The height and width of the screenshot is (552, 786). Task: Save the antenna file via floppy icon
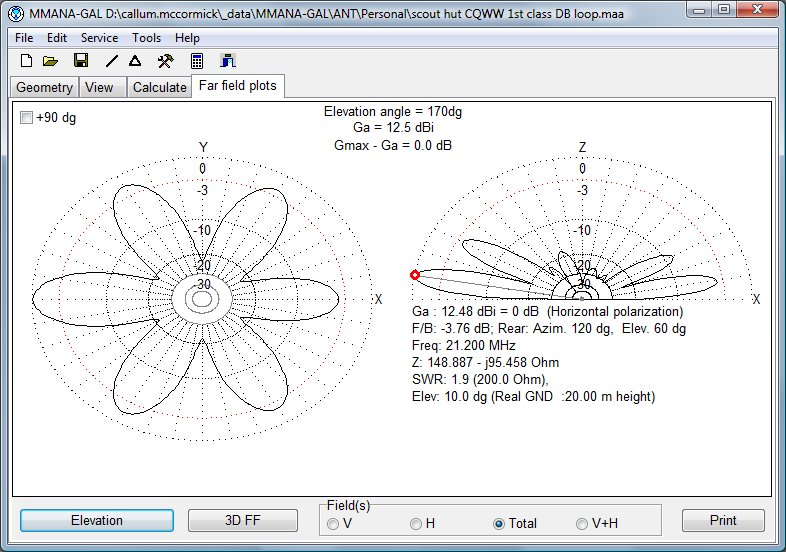(x=81, y=61)
